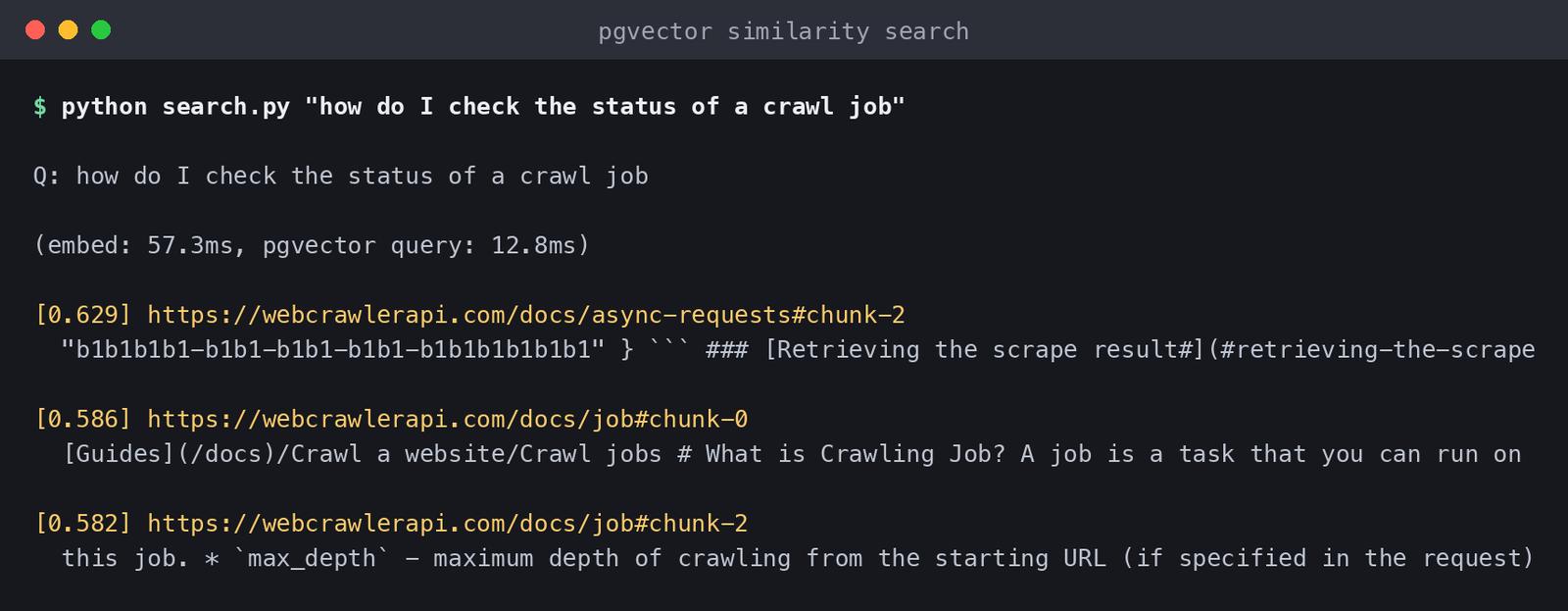Click the [0.629] similarity score
The width and height of the screenshot is (1568, 611).
83,315
